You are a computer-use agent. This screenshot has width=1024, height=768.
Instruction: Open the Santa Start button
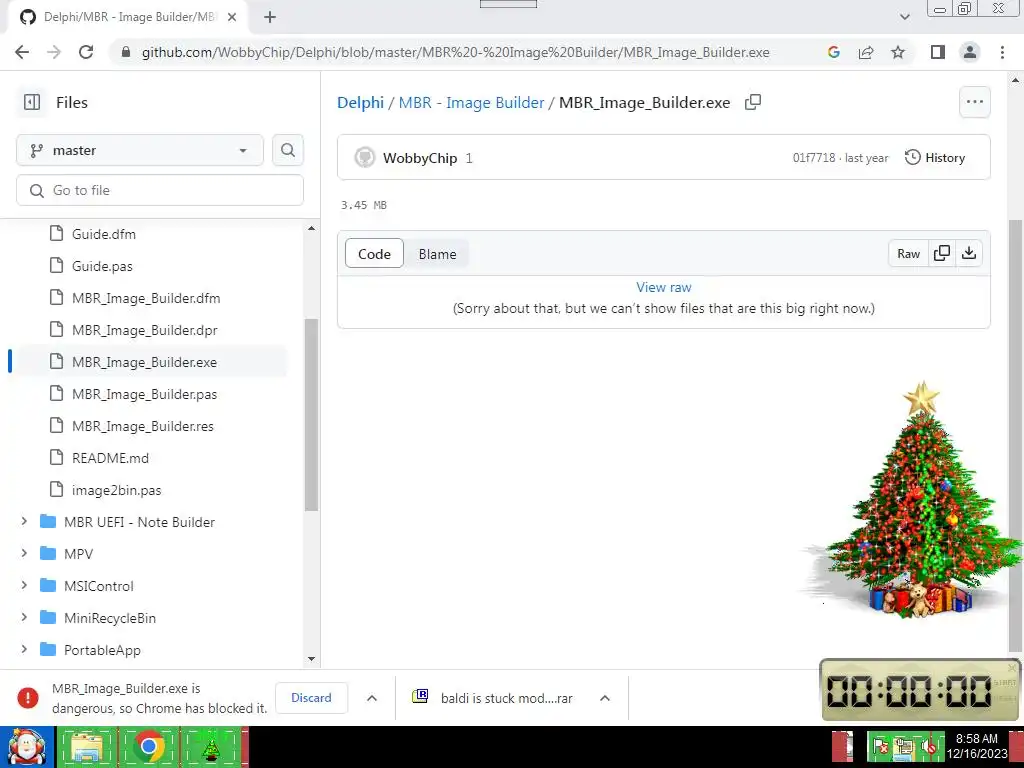tap(26, 747)
